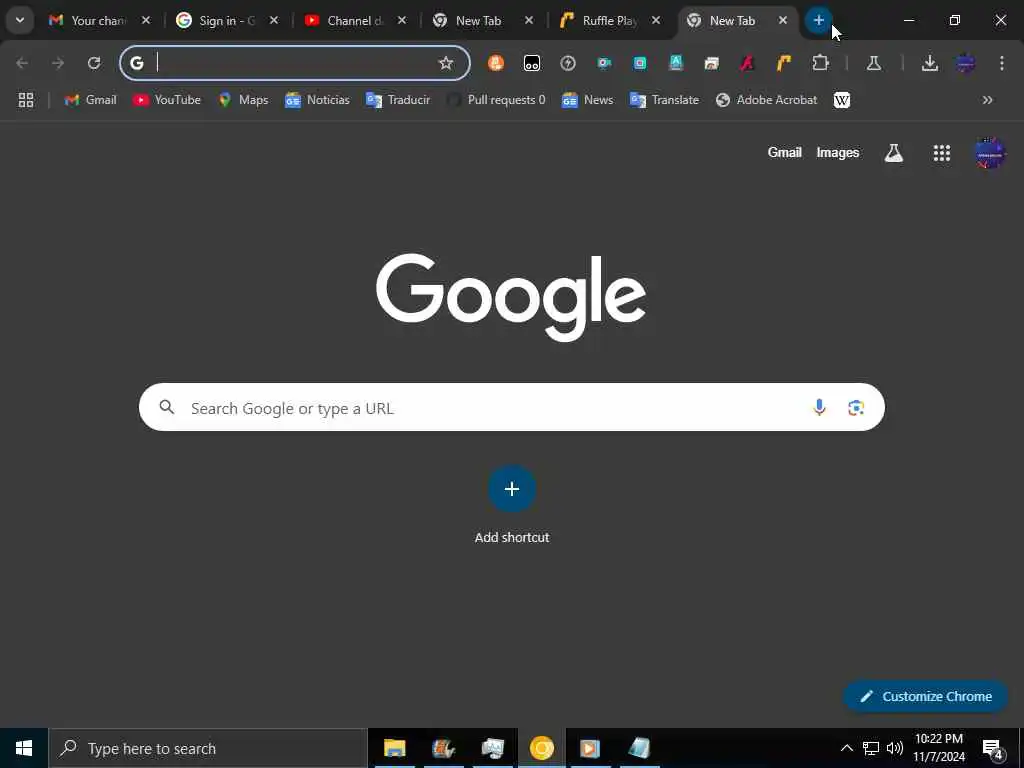Open a new tab with the plus button

click(x=818, y=20)
